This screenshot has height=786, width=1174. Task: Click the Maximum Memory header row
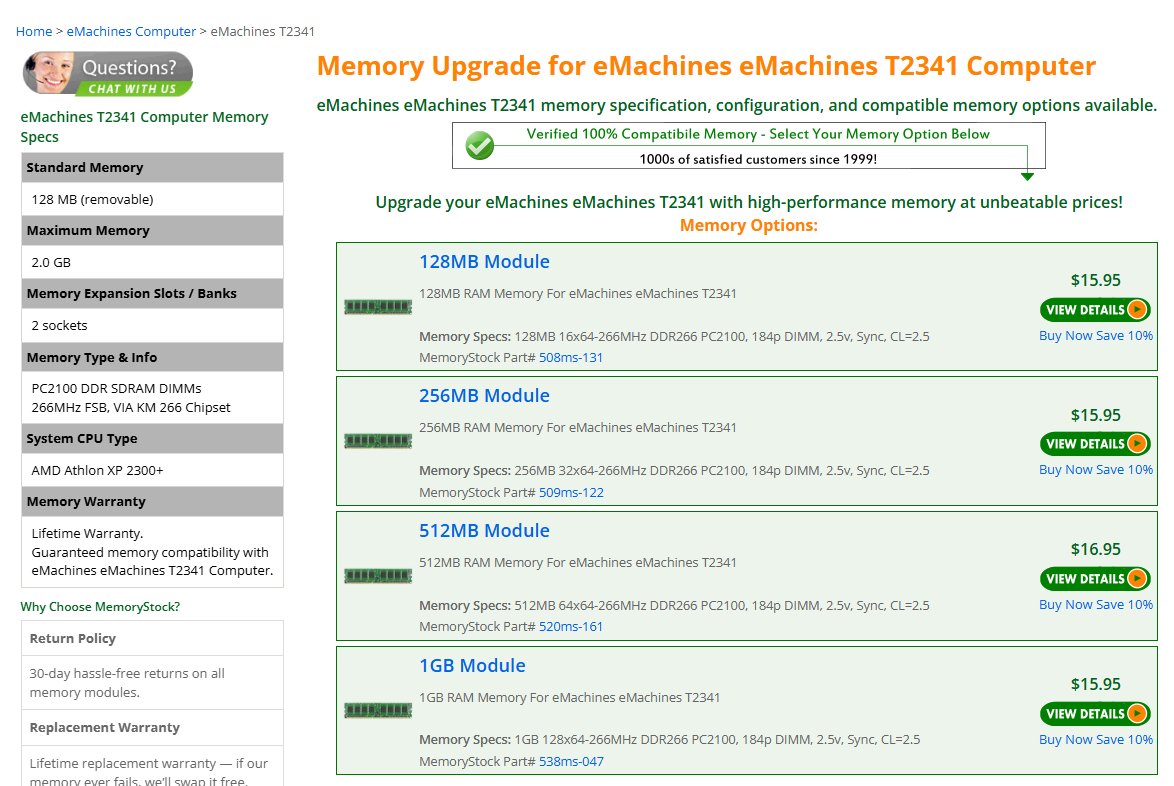152,231
